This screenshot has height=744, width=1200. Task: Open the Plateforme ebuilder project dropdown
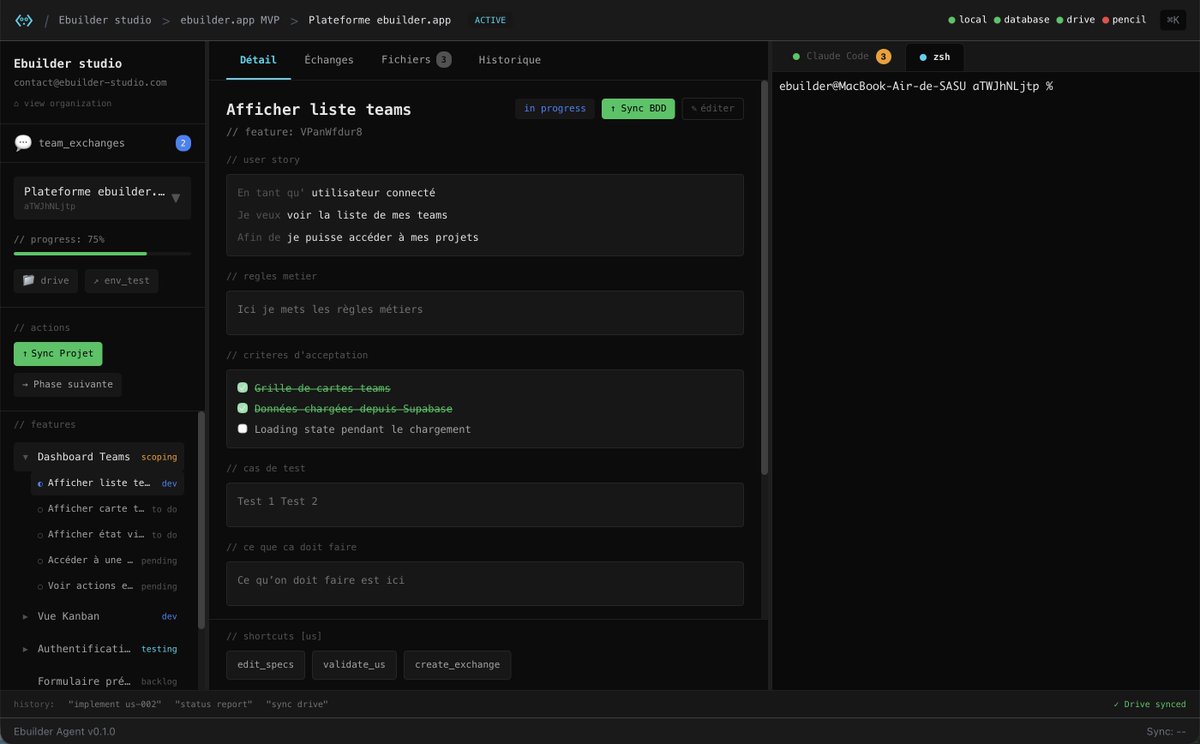(102, 198)
